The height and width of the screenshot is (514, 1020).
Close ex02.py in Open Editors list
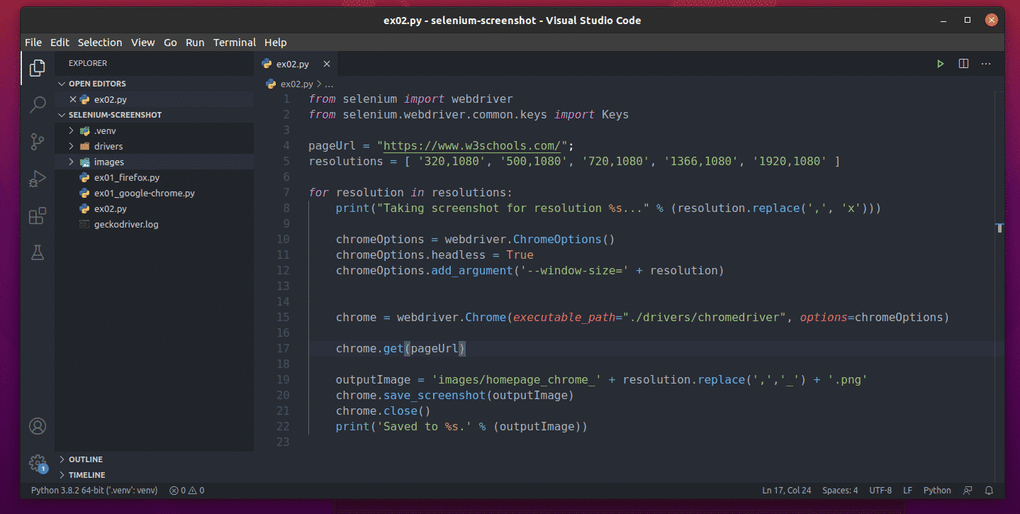73,100
